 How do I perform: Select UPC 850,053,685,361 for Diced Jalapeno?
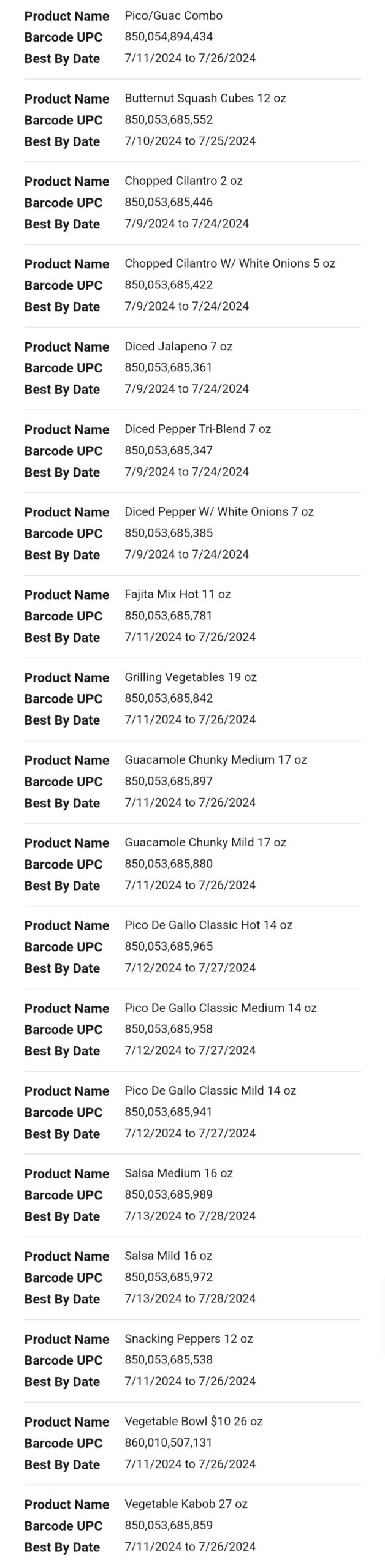point(169,367)
